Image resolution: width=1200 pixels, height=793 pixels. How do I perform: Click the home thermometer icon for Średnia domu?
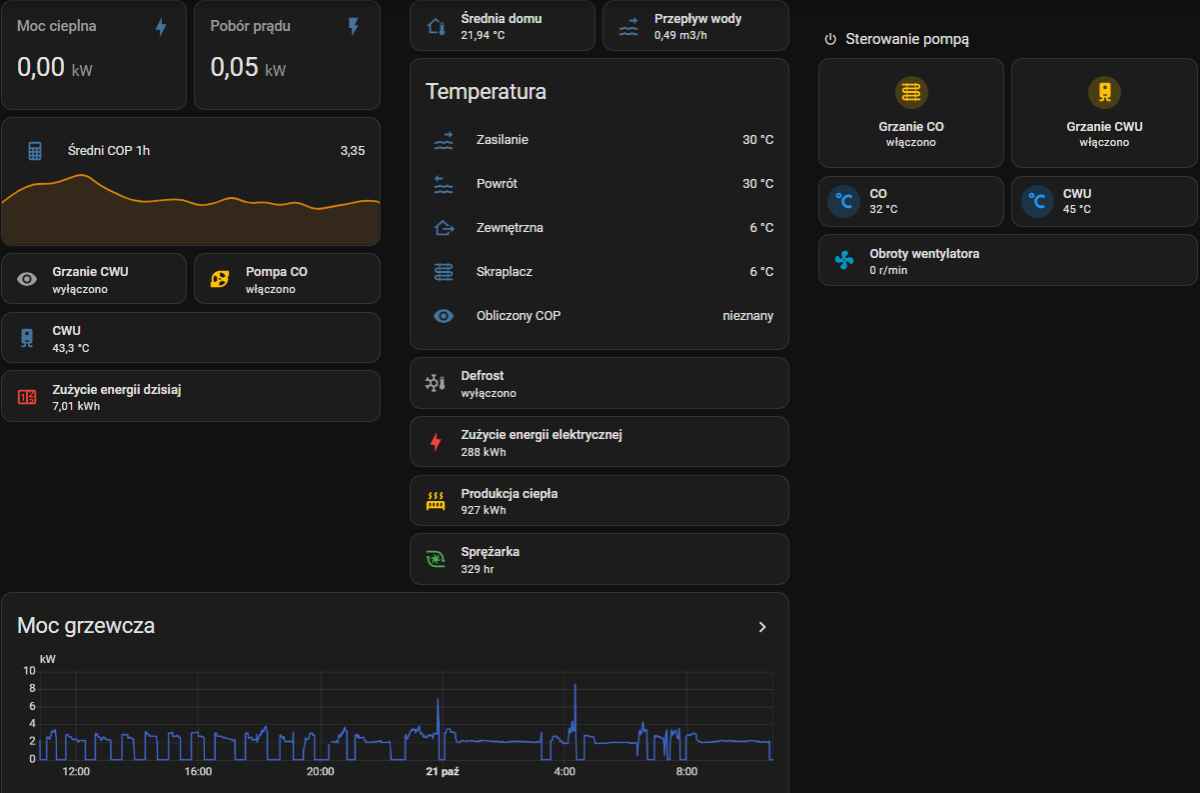tap(436, 26)
